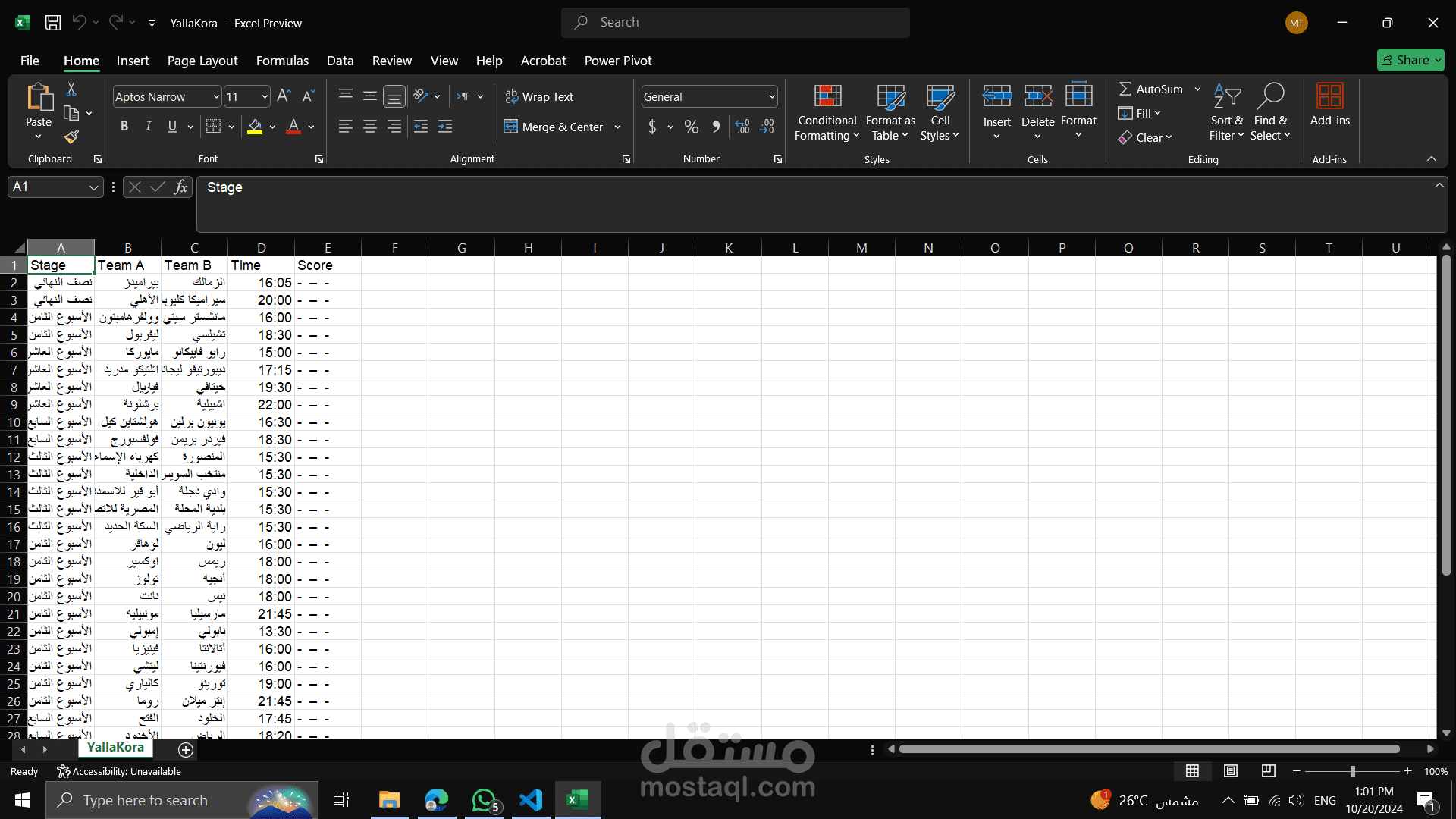Open Sort & Filter menu
The height and width of the screenshot is (819, 1456).
(x=1227, y=112)
